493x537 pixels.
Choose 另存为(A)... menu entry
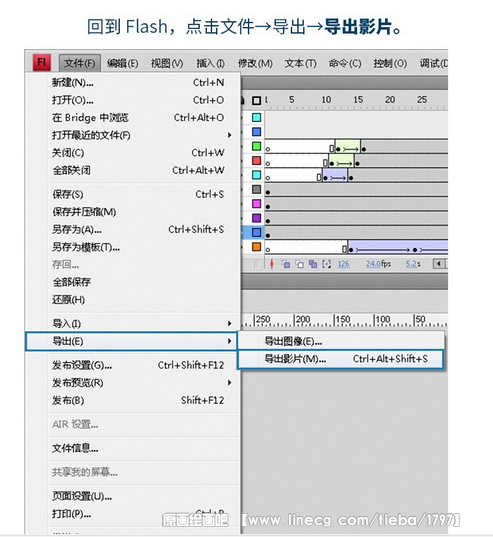coord(132,229)
